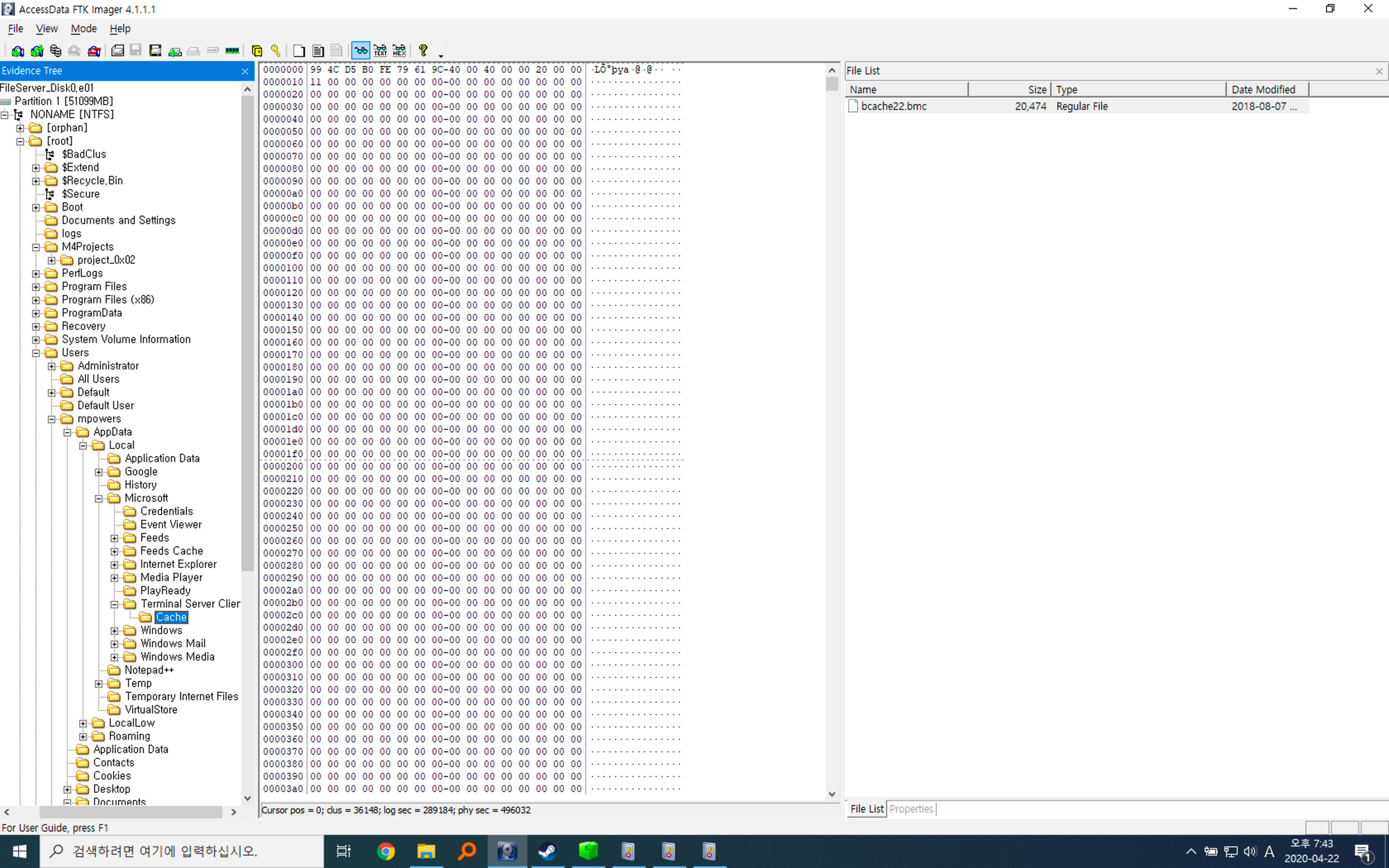Expand the Program Files (x86) folder
This screenshot has width=1389, height=868.
pos(36,300)
